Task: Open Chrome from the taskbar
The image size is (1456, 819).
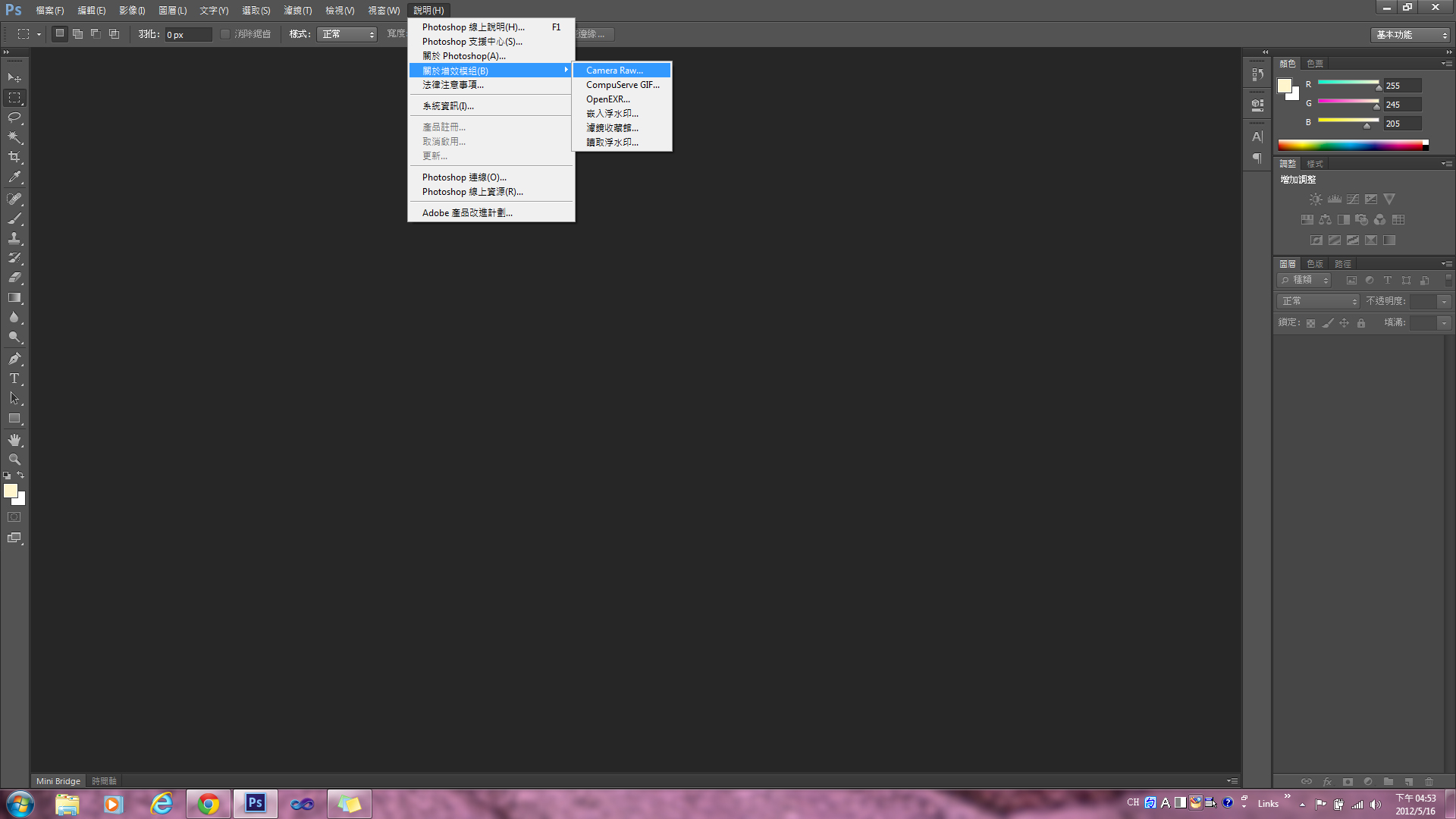Action: point(209,804)
